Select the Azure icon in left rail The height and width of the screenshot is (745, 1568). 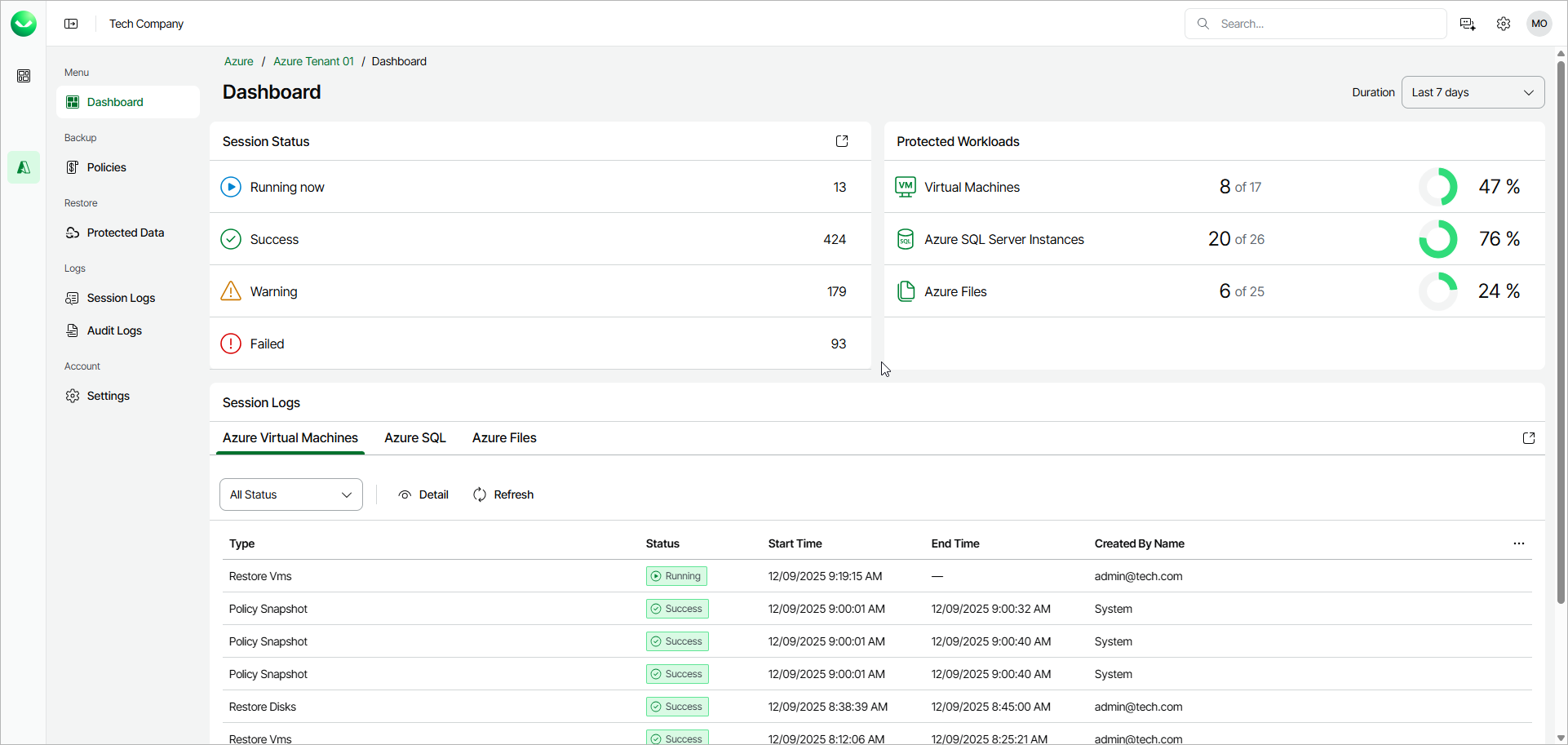(24, 167)
